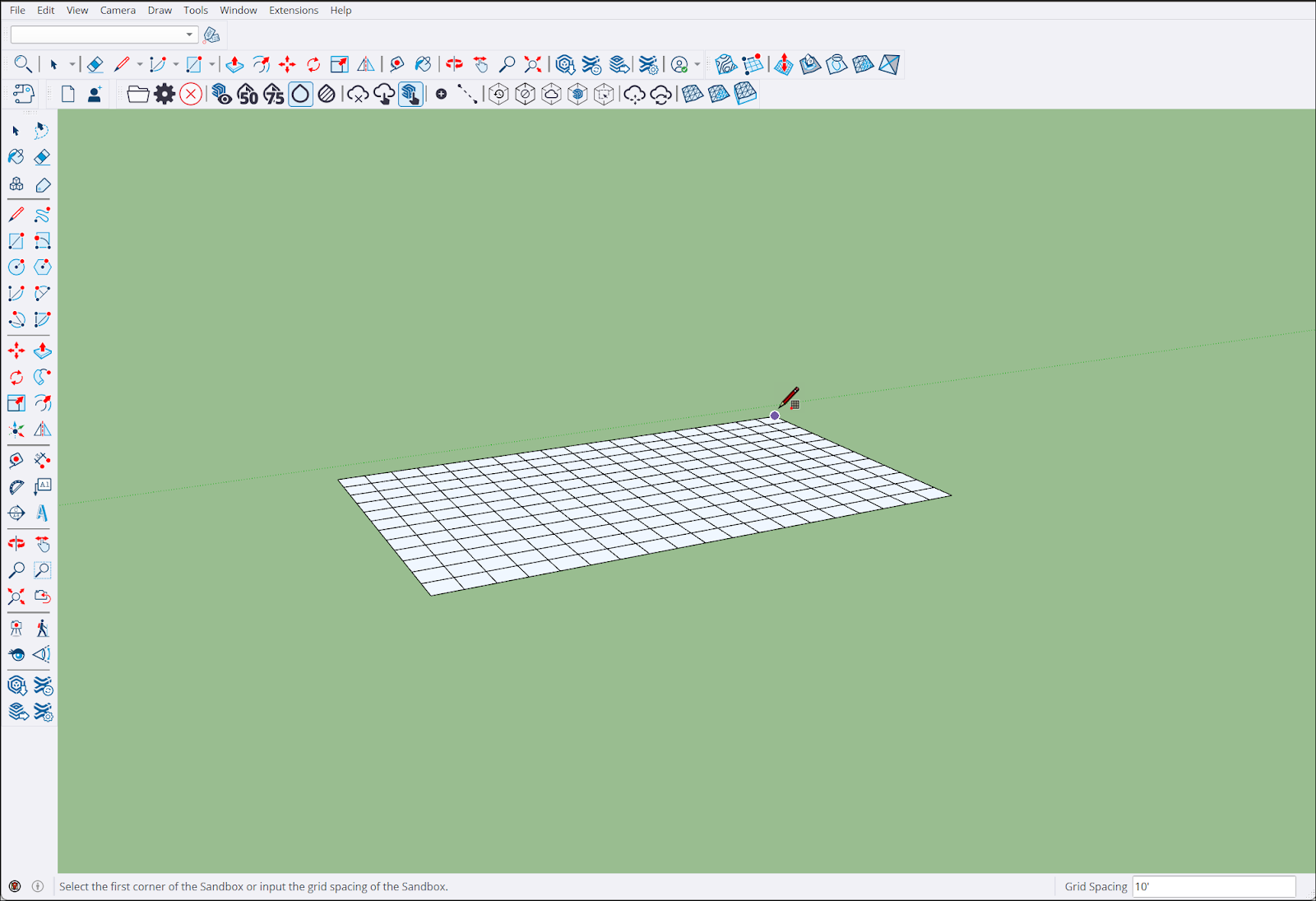
Task: Open the Camera menu
Action: pyautogui.click(x=118, y=10)
